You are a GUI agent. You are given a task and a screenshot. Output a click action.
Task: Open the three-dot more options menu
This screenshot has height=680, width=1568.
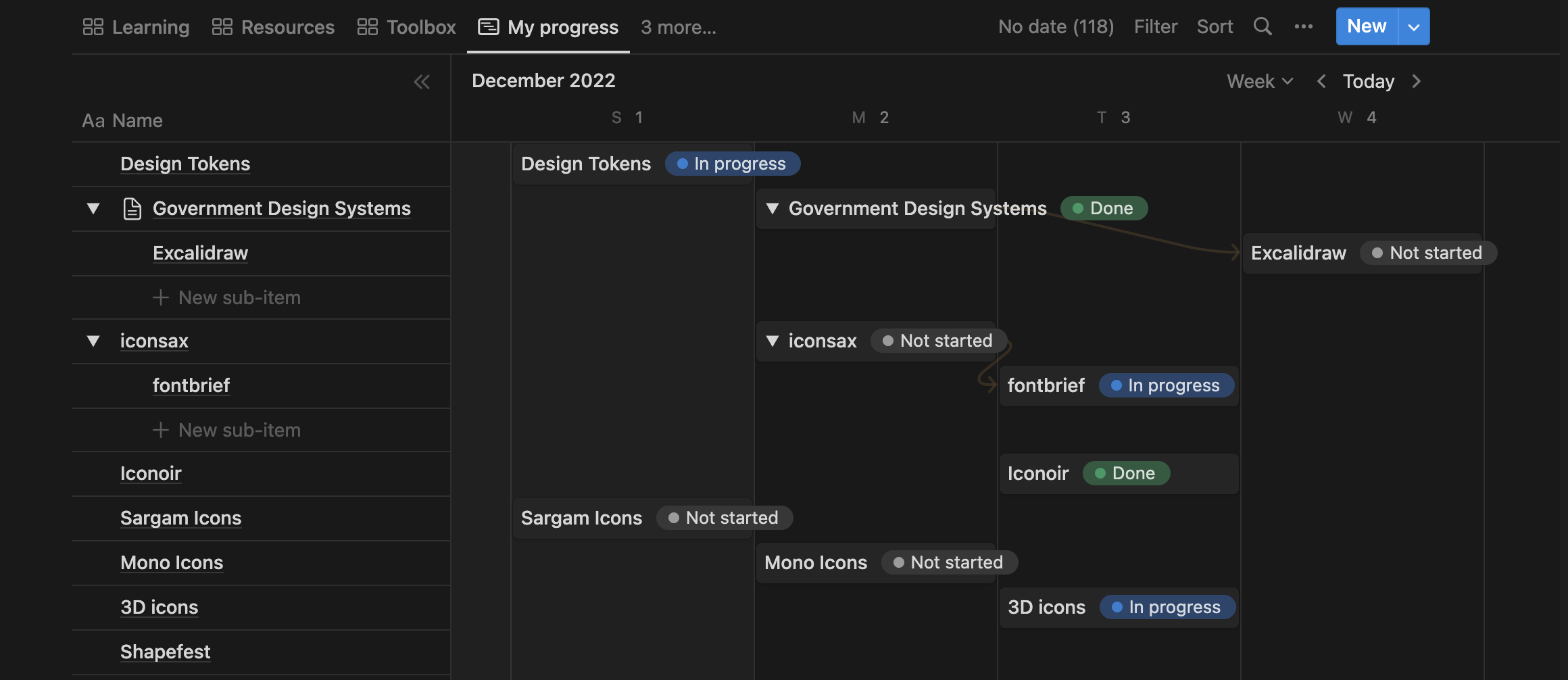pyautogui.click(x=1303, y=27)
